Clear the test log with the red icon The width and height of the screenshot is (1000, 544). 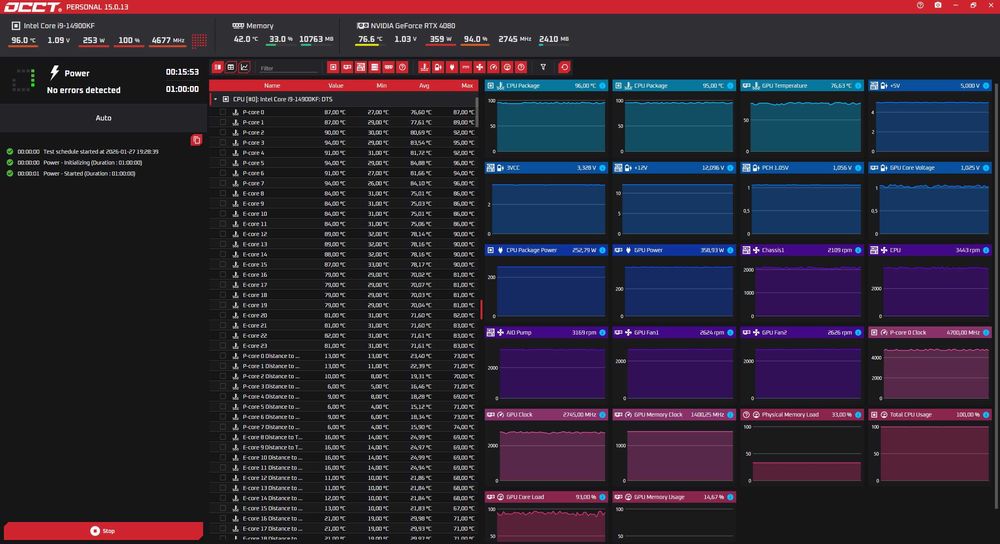196,140
